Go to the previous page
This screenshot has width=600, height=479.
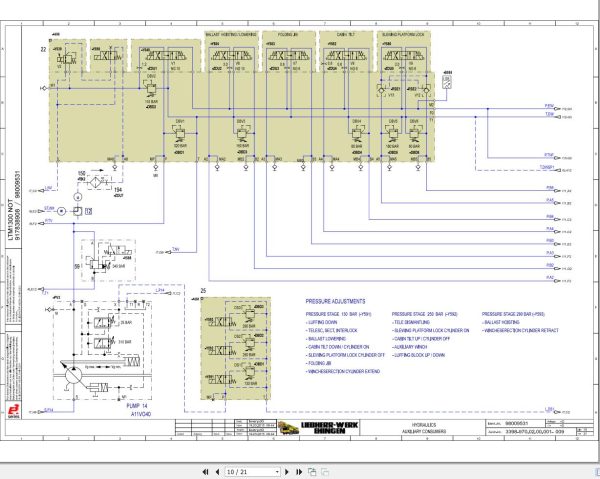(x=217, y=472)
